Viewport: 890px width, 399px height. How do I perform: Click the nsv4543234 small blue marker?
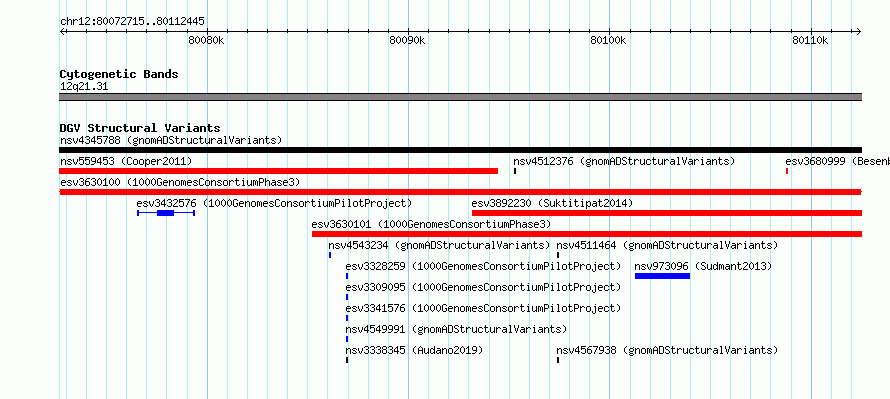point(330,255)
